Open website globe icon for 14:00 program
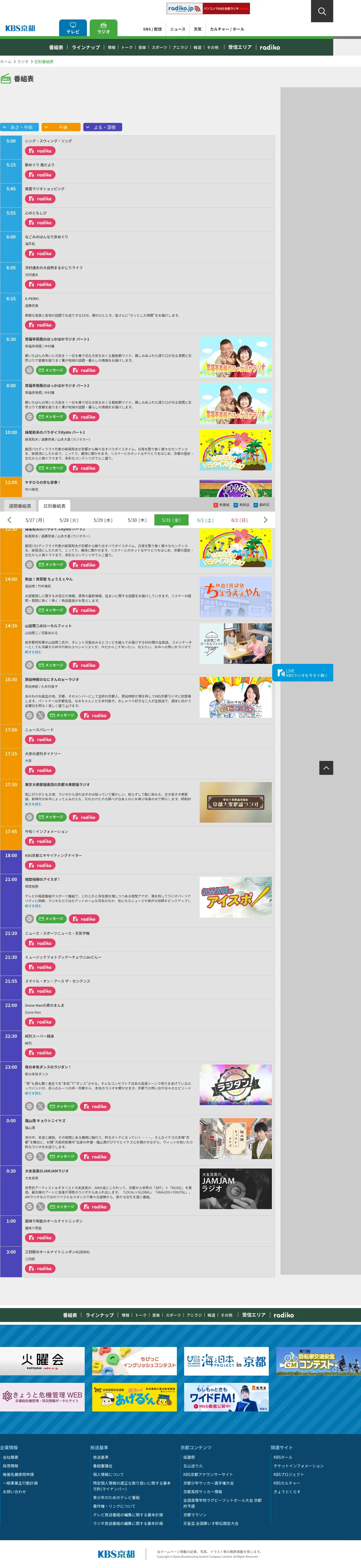Image resolution: width=361 pixels, height=1568 pixels. pyautogui.click(x=29, y=610)
